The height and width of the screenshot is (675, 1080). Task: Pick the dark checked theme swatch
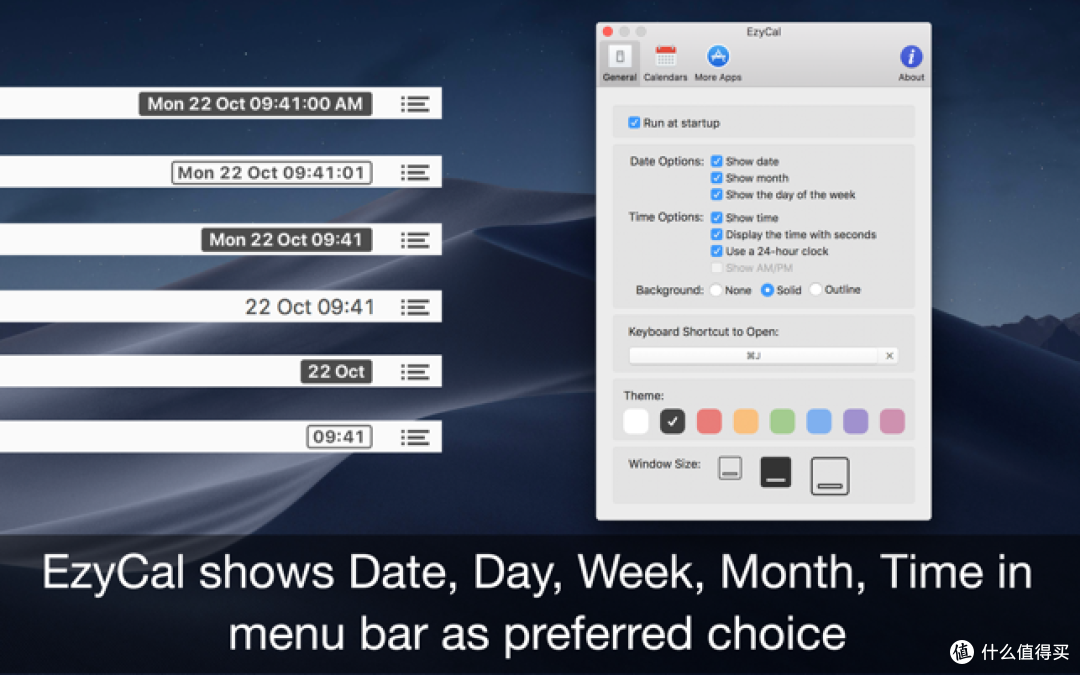[x=672, y=421]
